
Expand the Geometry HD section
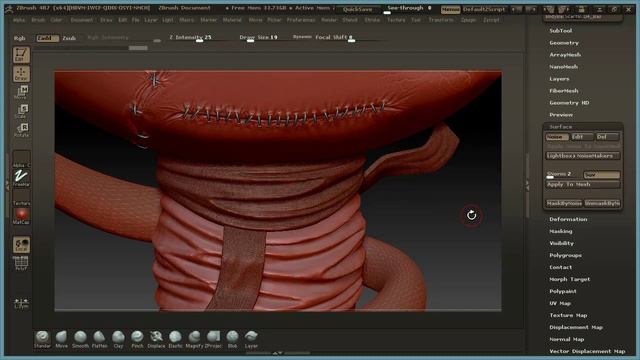coord(569,103)
